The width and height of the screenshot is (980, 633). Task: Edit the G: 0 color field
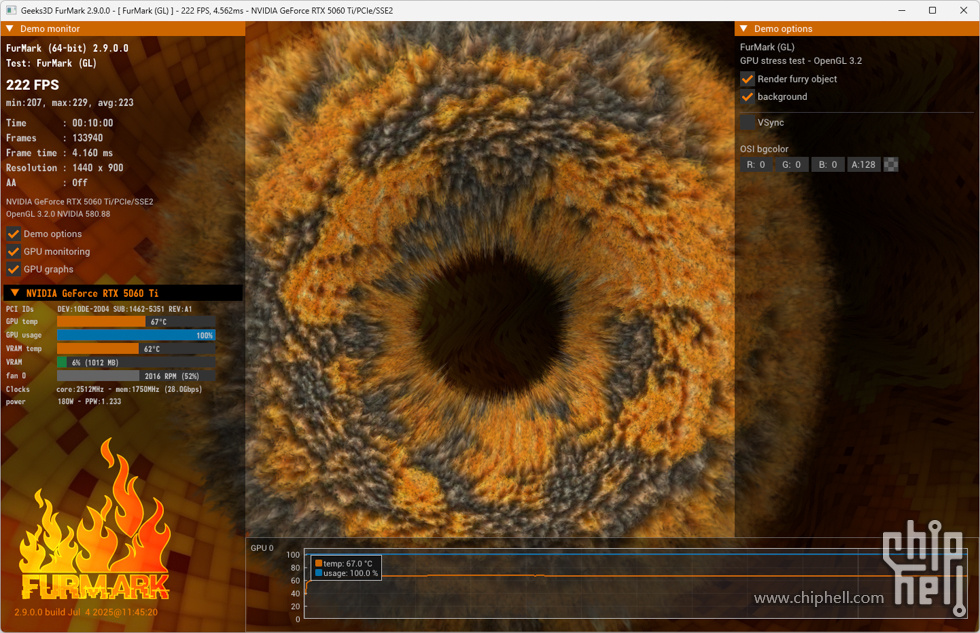791,165
